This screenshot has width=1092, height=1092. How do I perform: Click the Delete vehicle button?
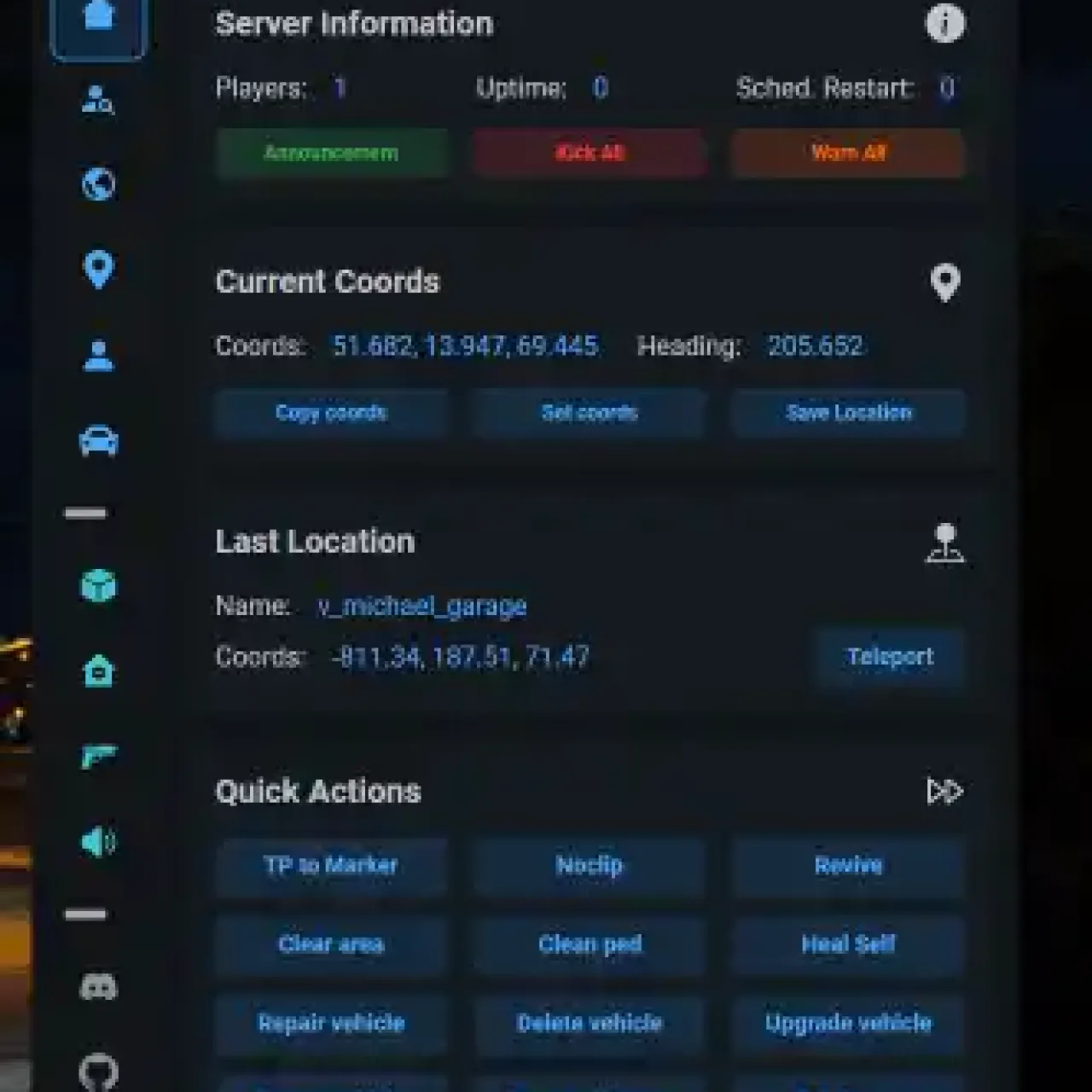(590, 1023)
